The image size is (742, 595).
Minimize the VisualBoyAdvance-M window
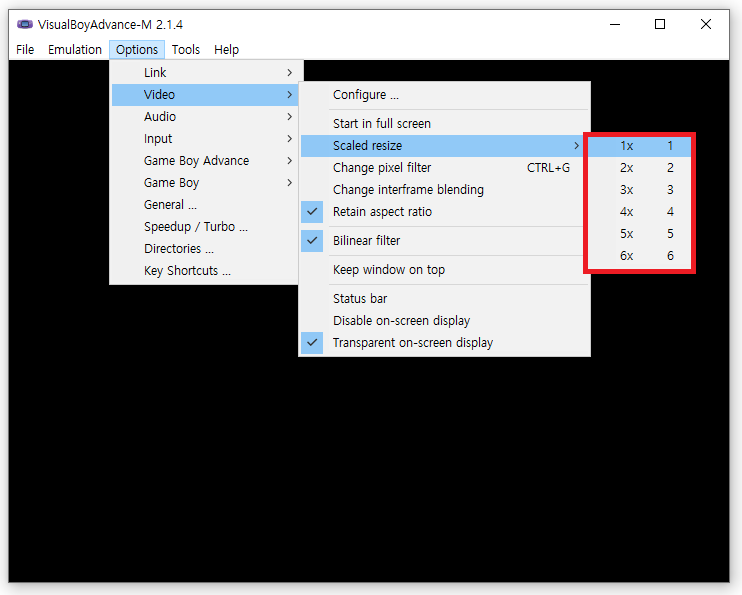(615, 24)
